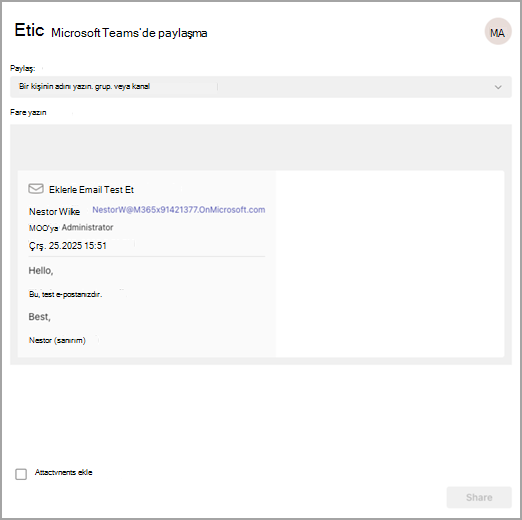522x520 pixels.
Task: Click the 'Attactvnents ekle' label text
Action: [x=63, y=472]
